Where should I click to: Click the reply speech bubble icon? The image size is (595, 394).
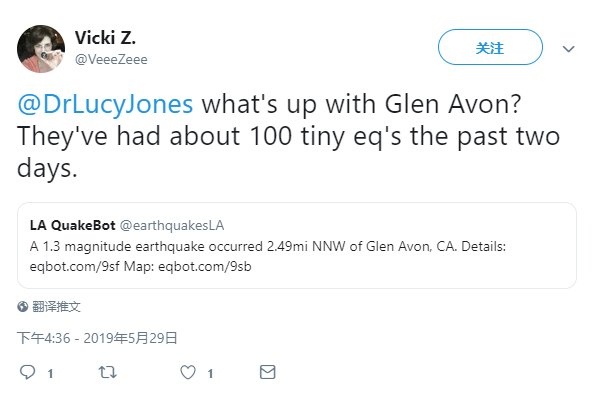coord(27,372)
